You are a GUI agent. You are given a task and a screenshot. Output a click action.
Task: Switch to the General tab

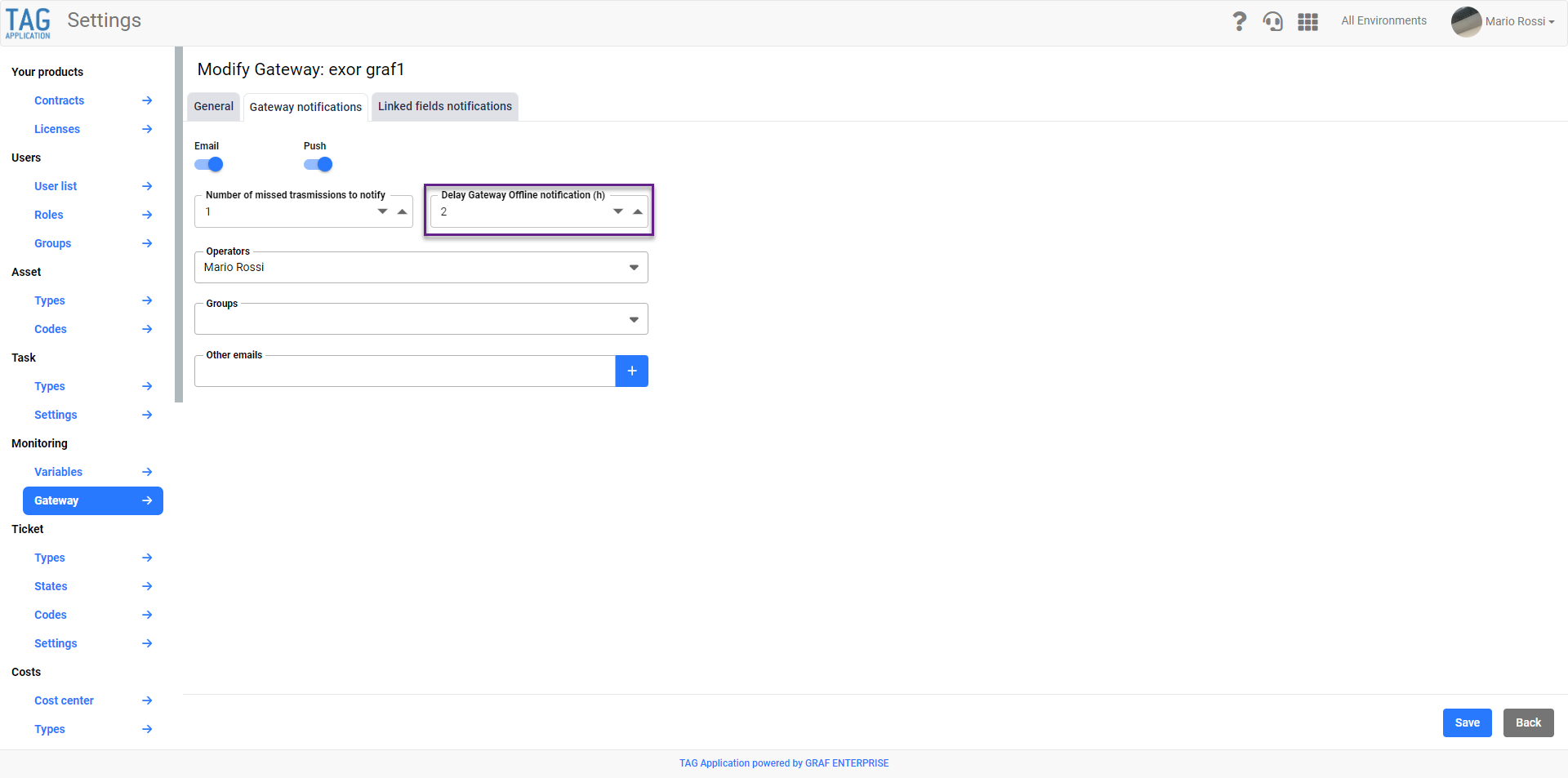(x=214, y=106)
